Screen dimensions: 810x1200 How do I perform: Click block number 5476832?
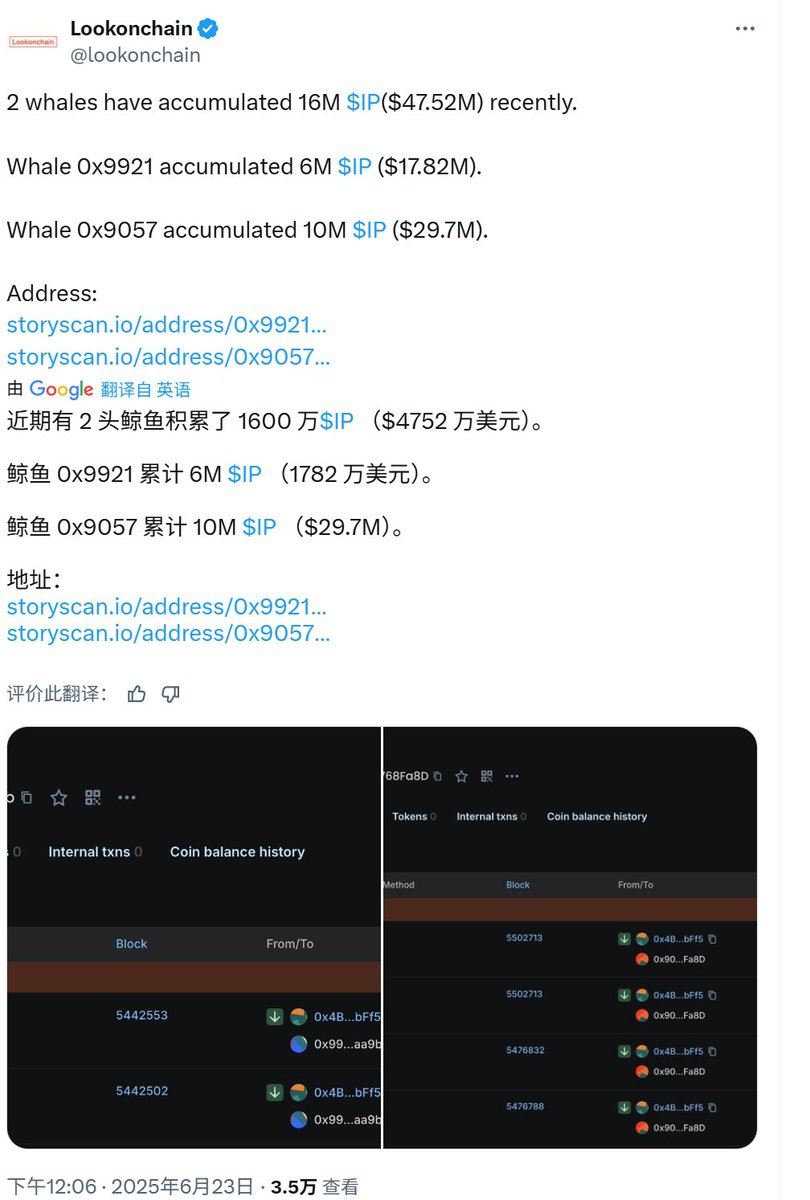click(x=524, y=1051)
